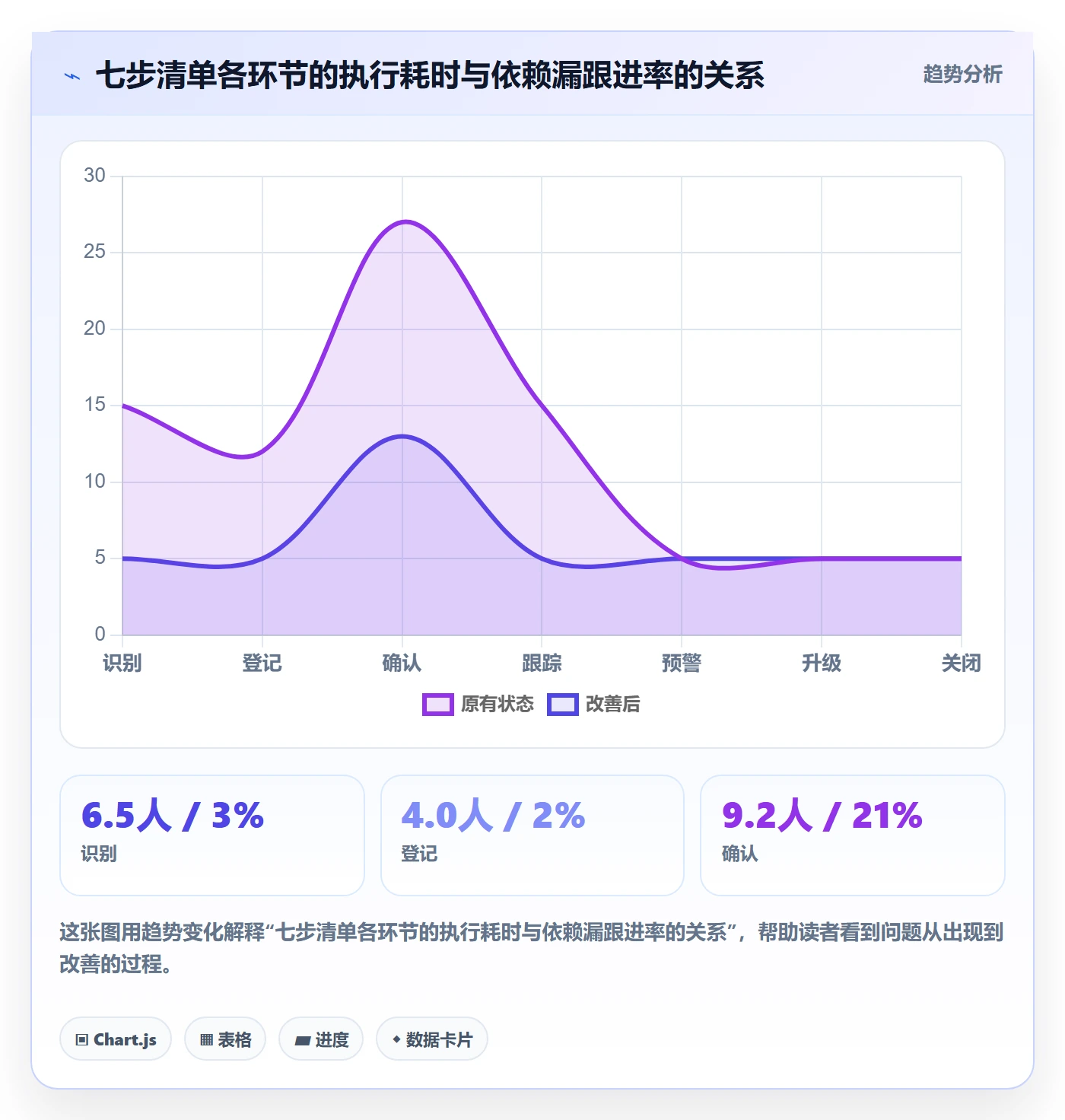Open the 趋势分析 label in header
The height and width of the screenshot is (1120, 1065).
pyautogui.click(x=962, y=75)
